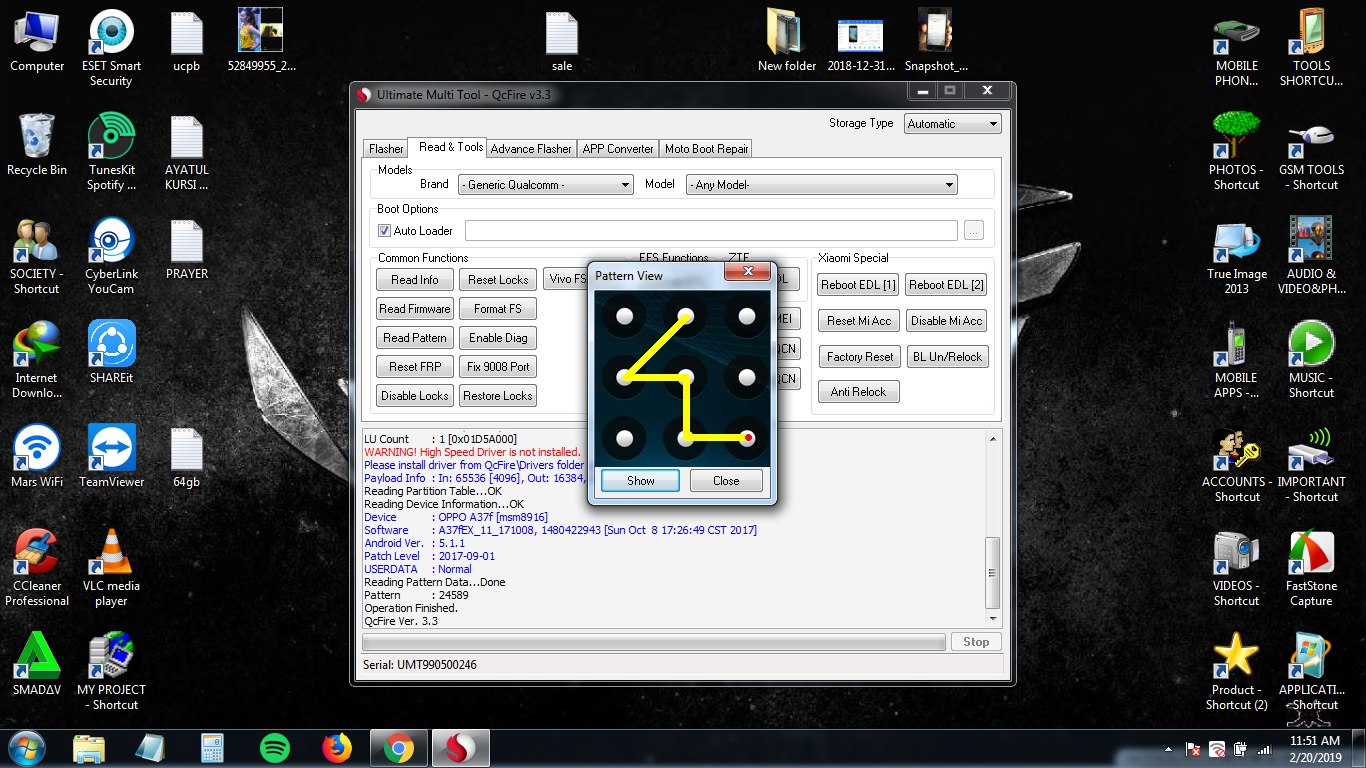This screenshot has height=768, width=1366.
Task: Click Spotify icon in taskbar
Action: [x=274, y=748]
